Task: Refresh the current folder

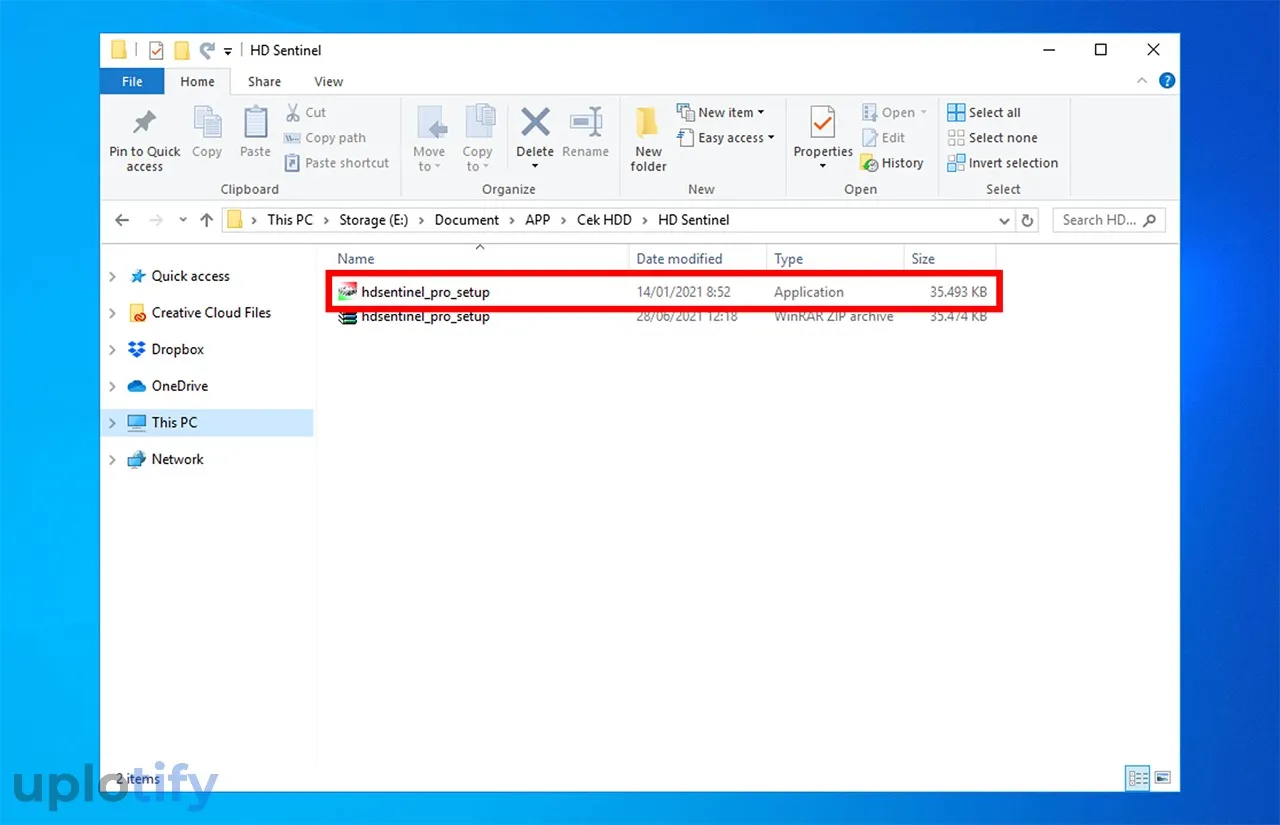Action: (x=1028, y=220)
